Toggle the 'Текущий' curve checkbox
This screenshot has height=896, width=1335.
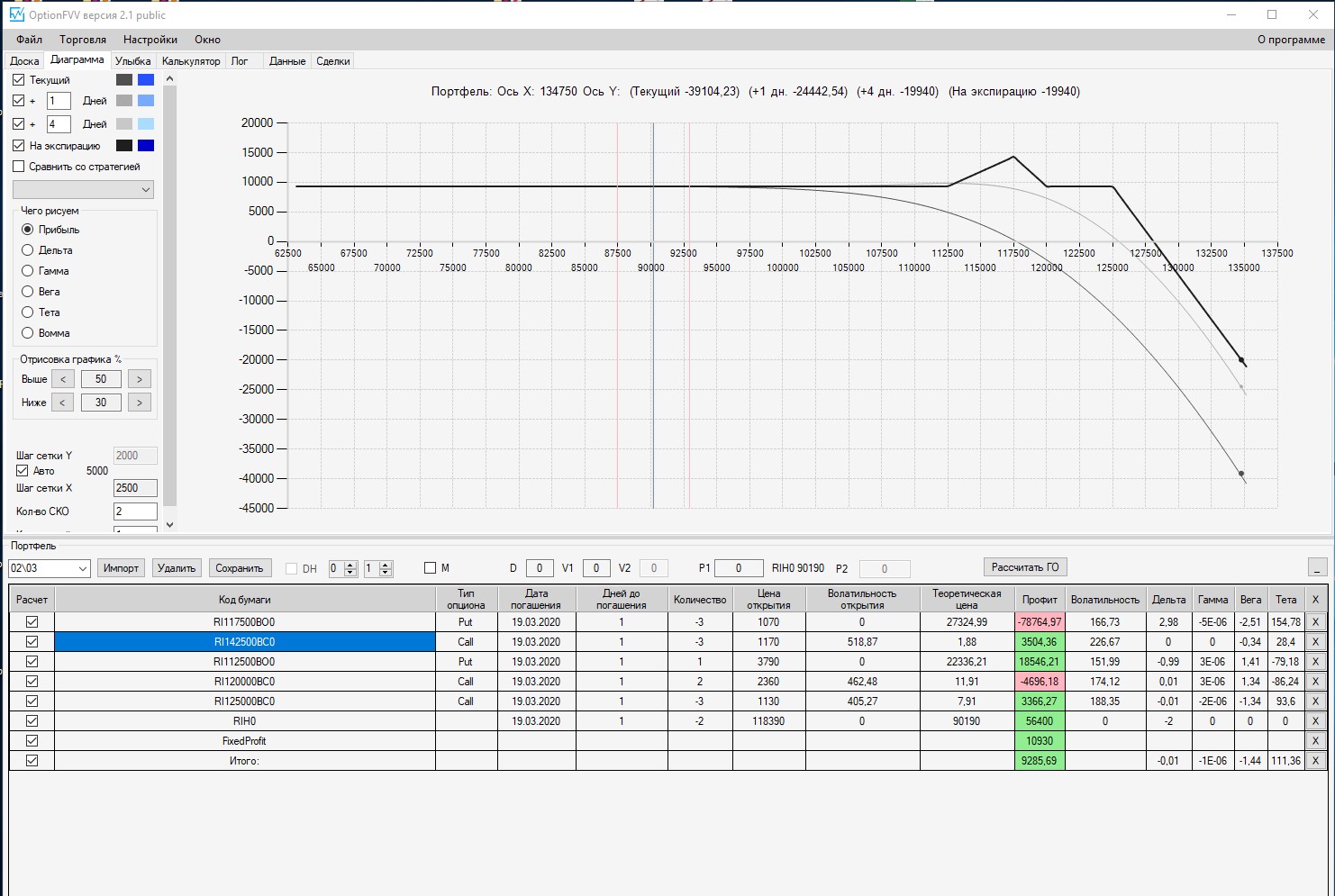click(19, 80)
